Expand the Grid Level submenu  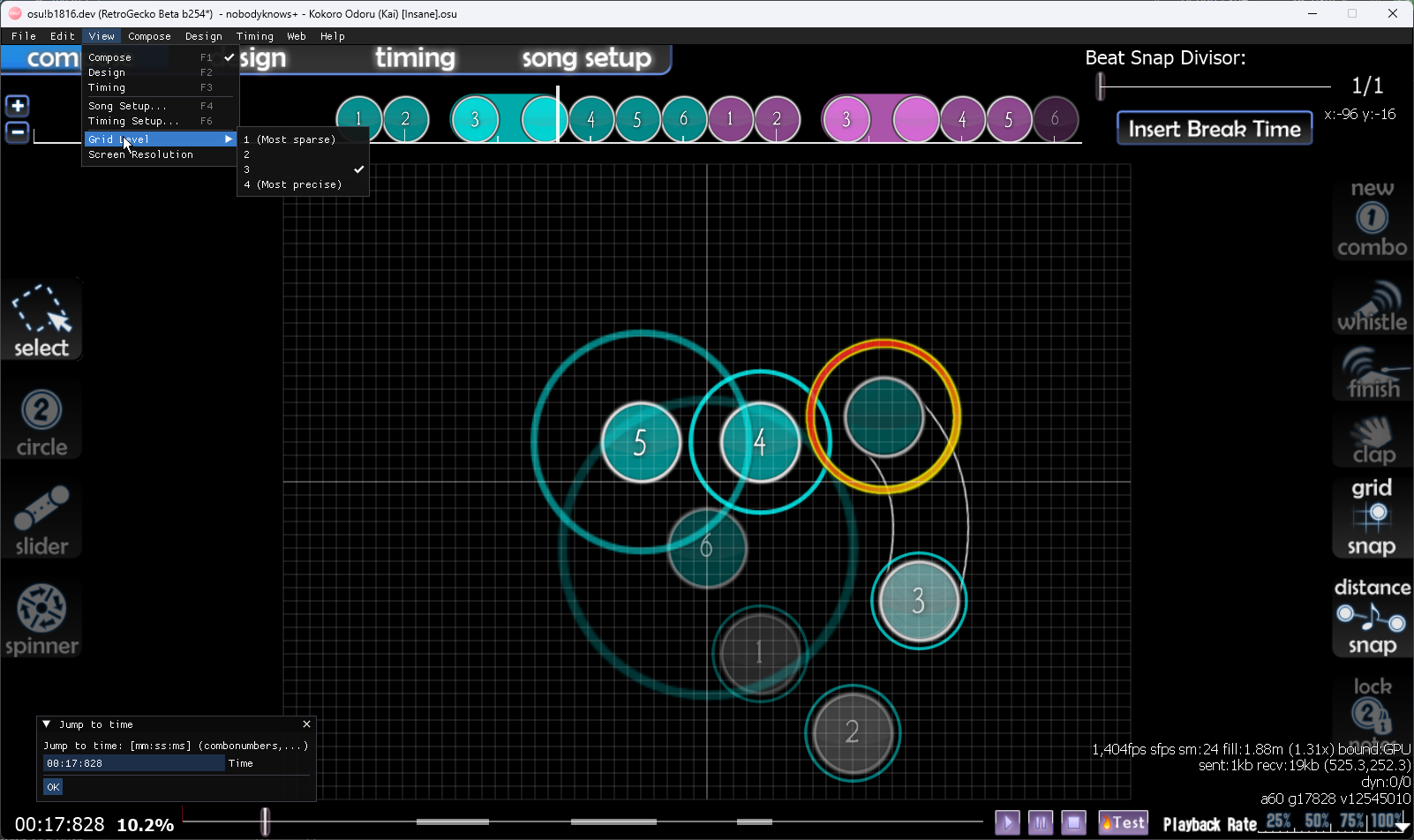tap(159, 139)
